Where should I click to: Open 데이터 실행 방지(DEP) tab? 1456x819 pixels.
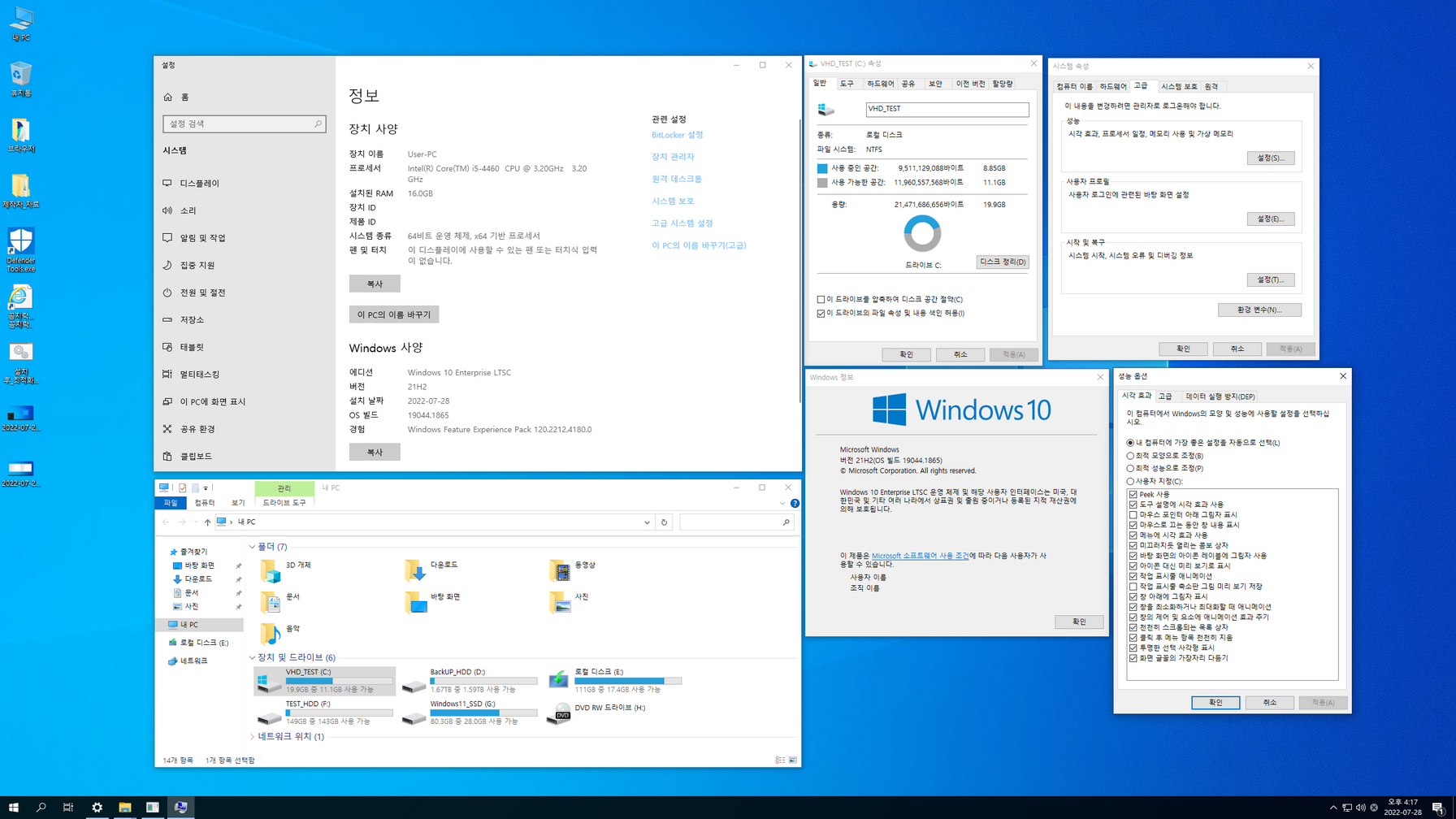(1220, 396)
